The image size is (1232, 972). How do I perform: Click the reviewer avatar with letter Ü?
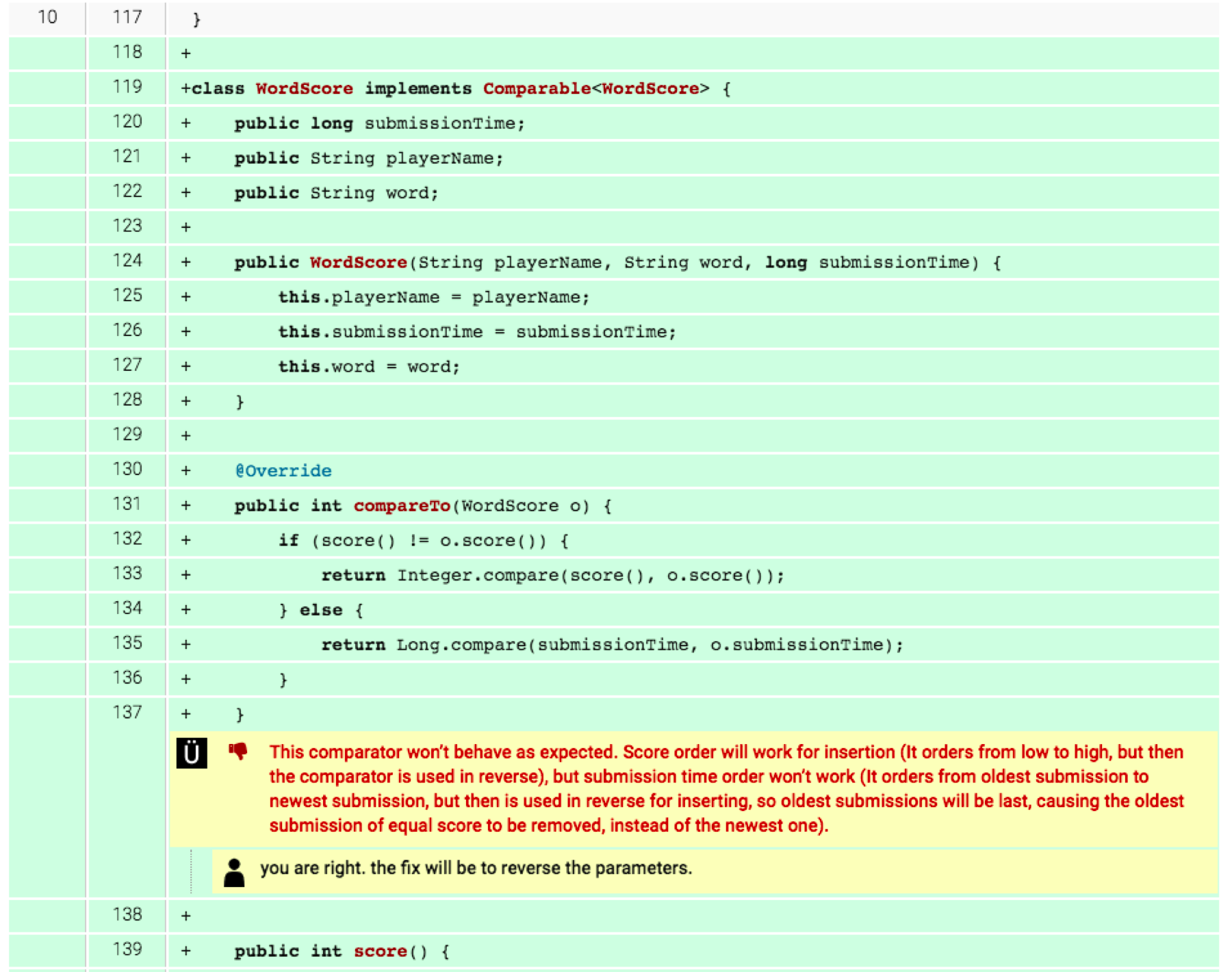click(x=192, y=753)
